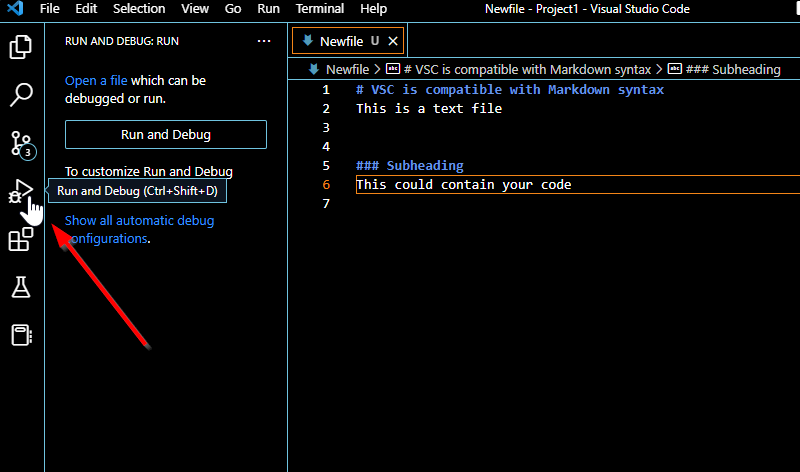800x472 pixels.
Task: Open the Search view in the activity bar
Action: click(x=21, y=95)
